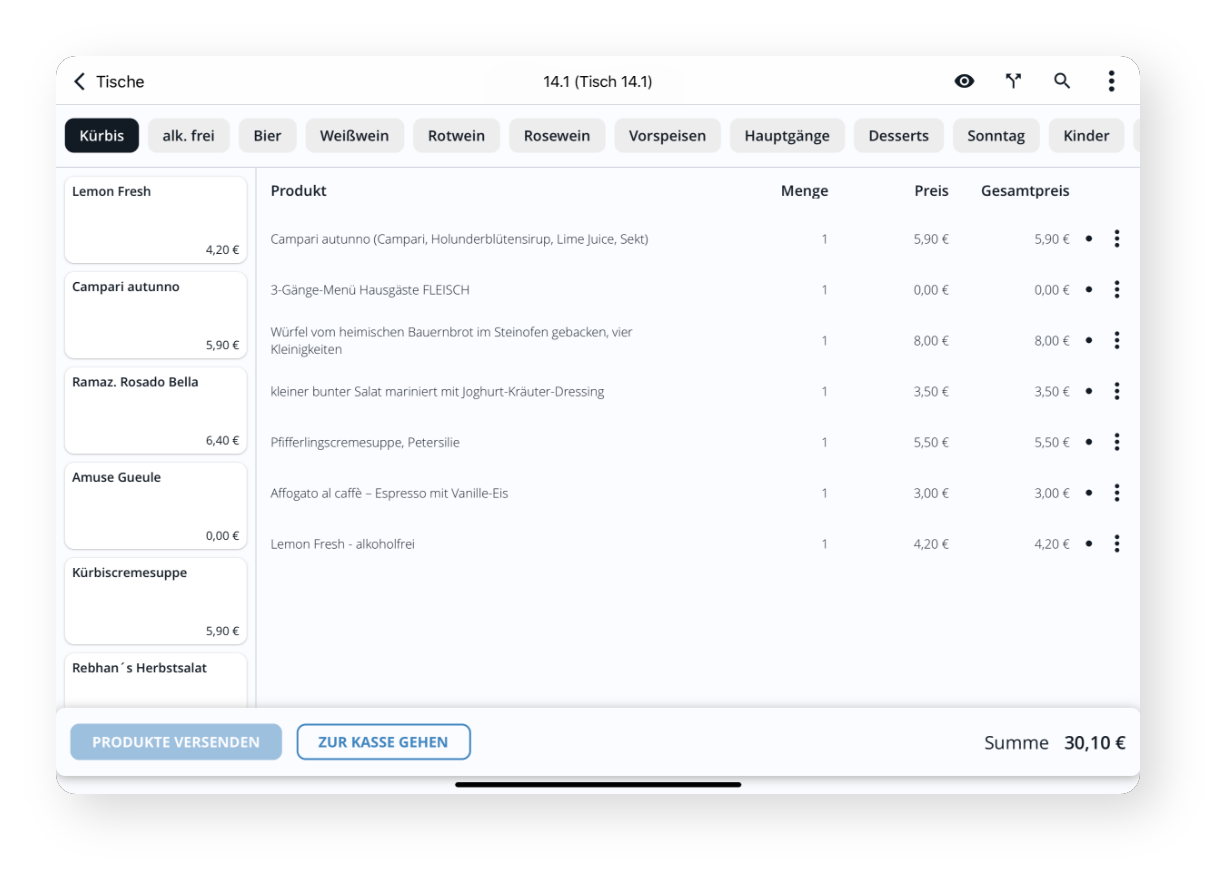Click the eye visibility icon in header

[x=964, y=81]
